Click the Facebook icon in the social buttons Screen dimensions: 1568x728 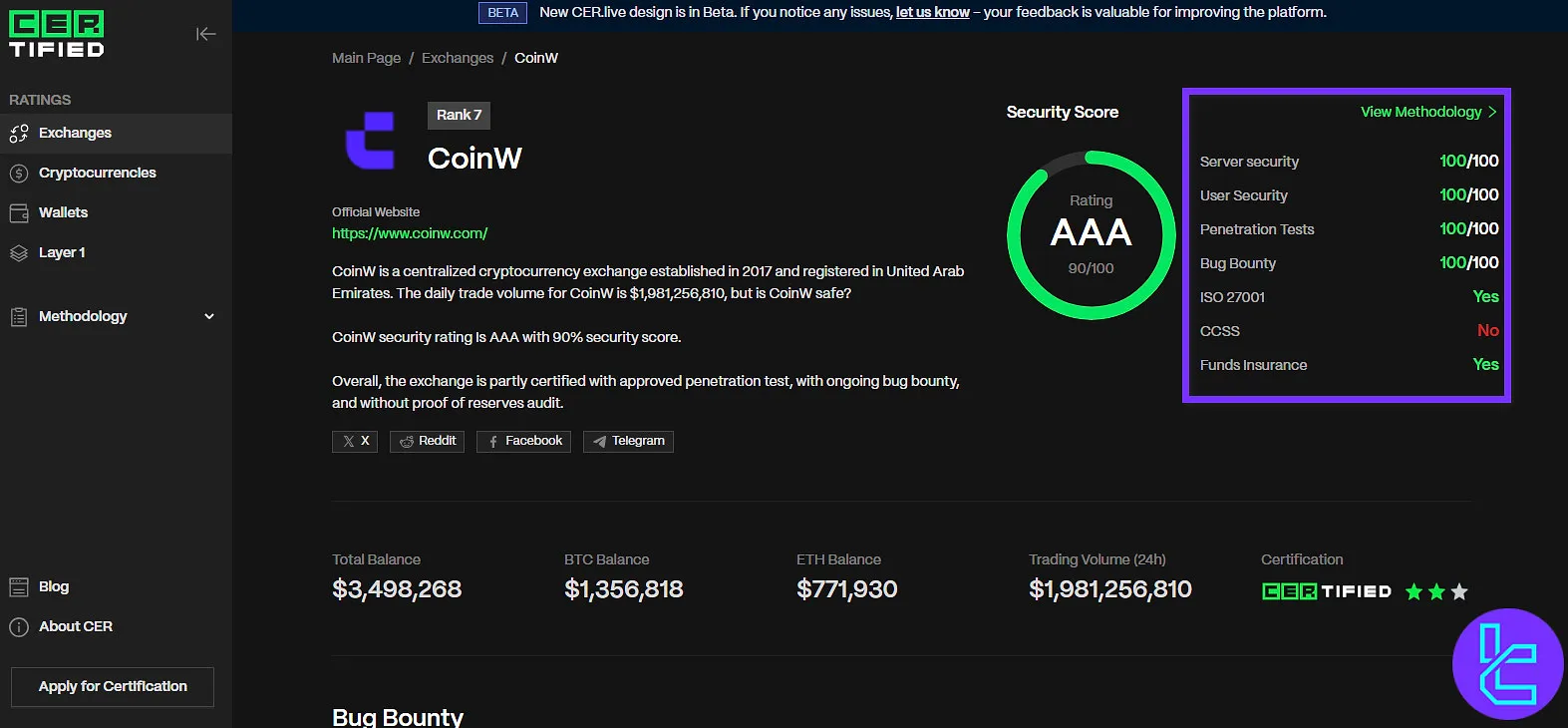tap(492, 441)
